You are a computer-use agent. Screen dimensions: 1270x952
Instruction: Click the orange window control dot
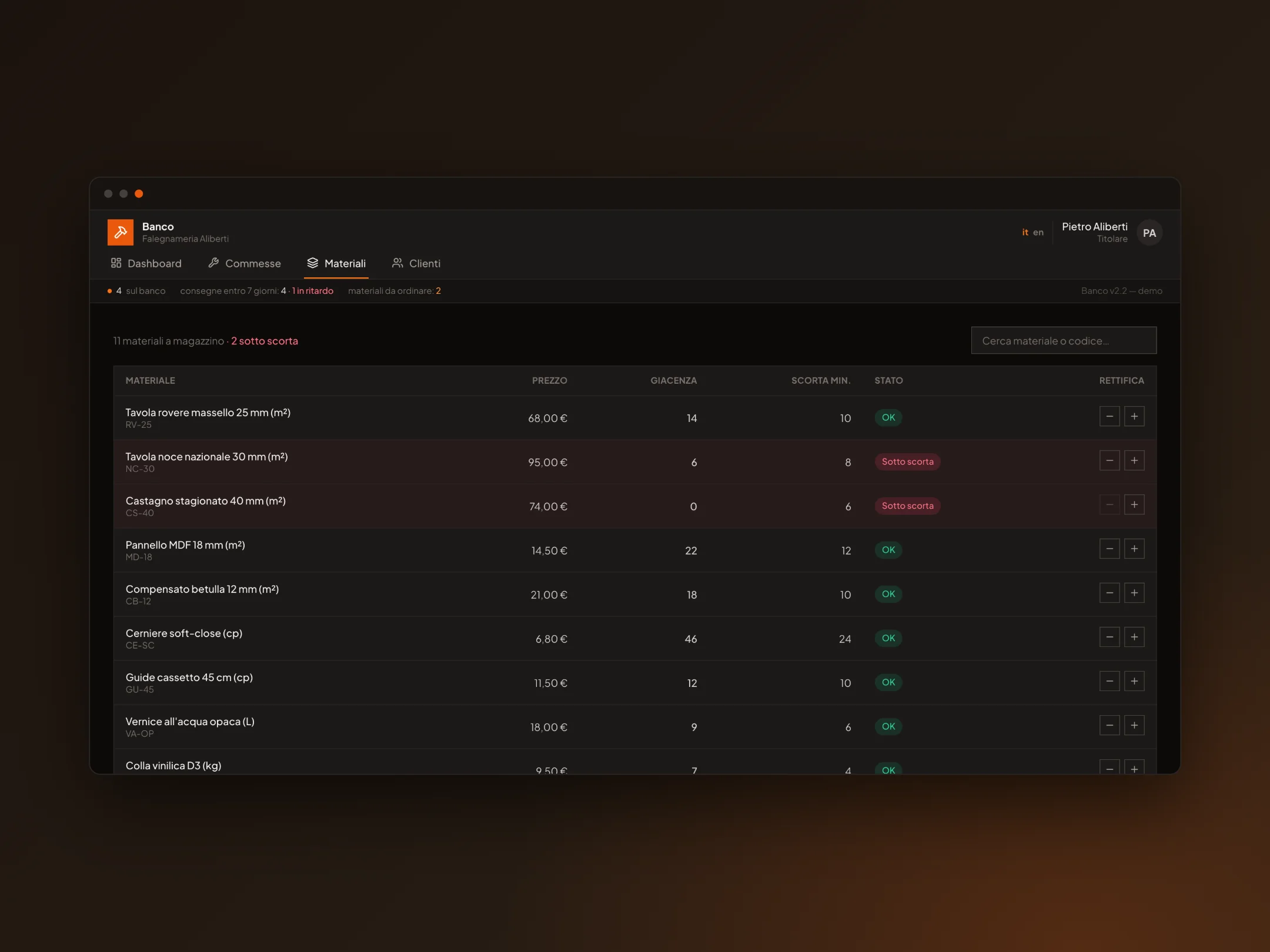[x=139, y=194]
